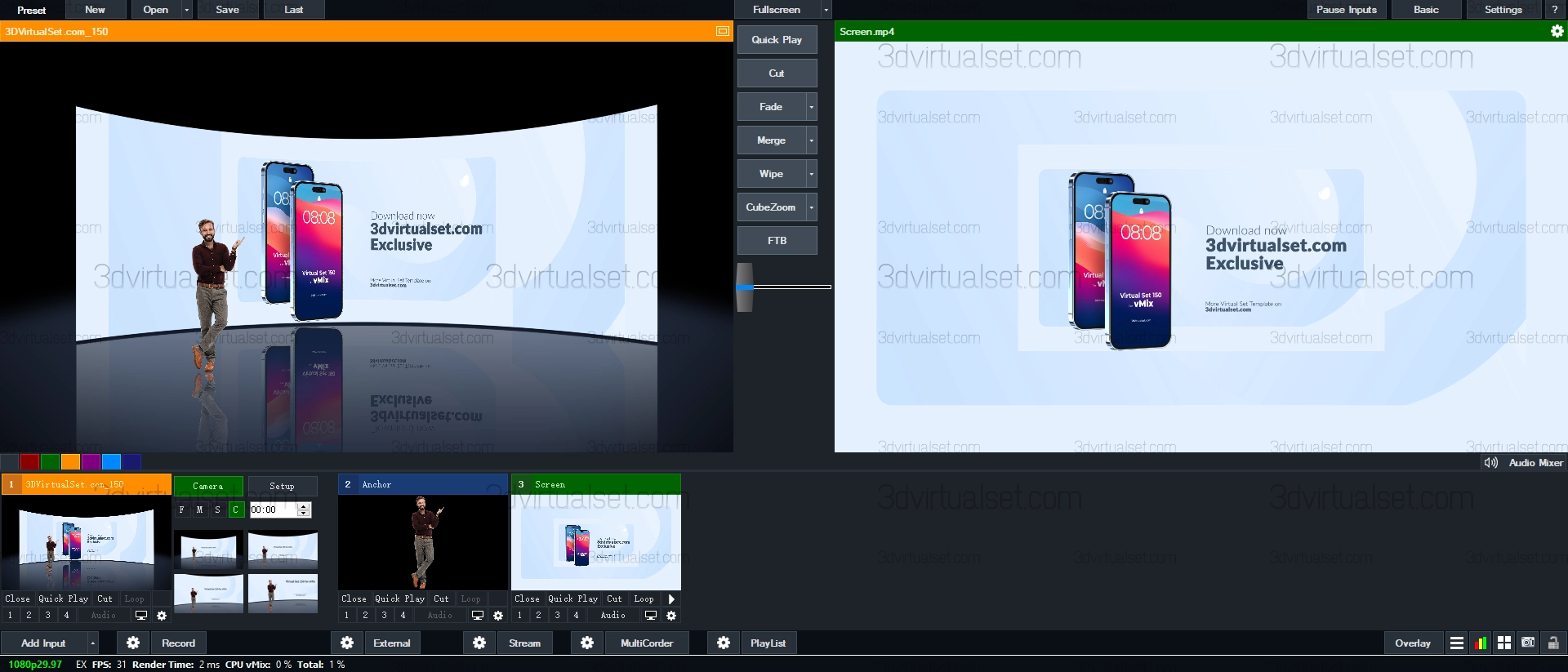Select the Camera tab
Viewport: 1568px width, 672px height.
click(207, 486)
